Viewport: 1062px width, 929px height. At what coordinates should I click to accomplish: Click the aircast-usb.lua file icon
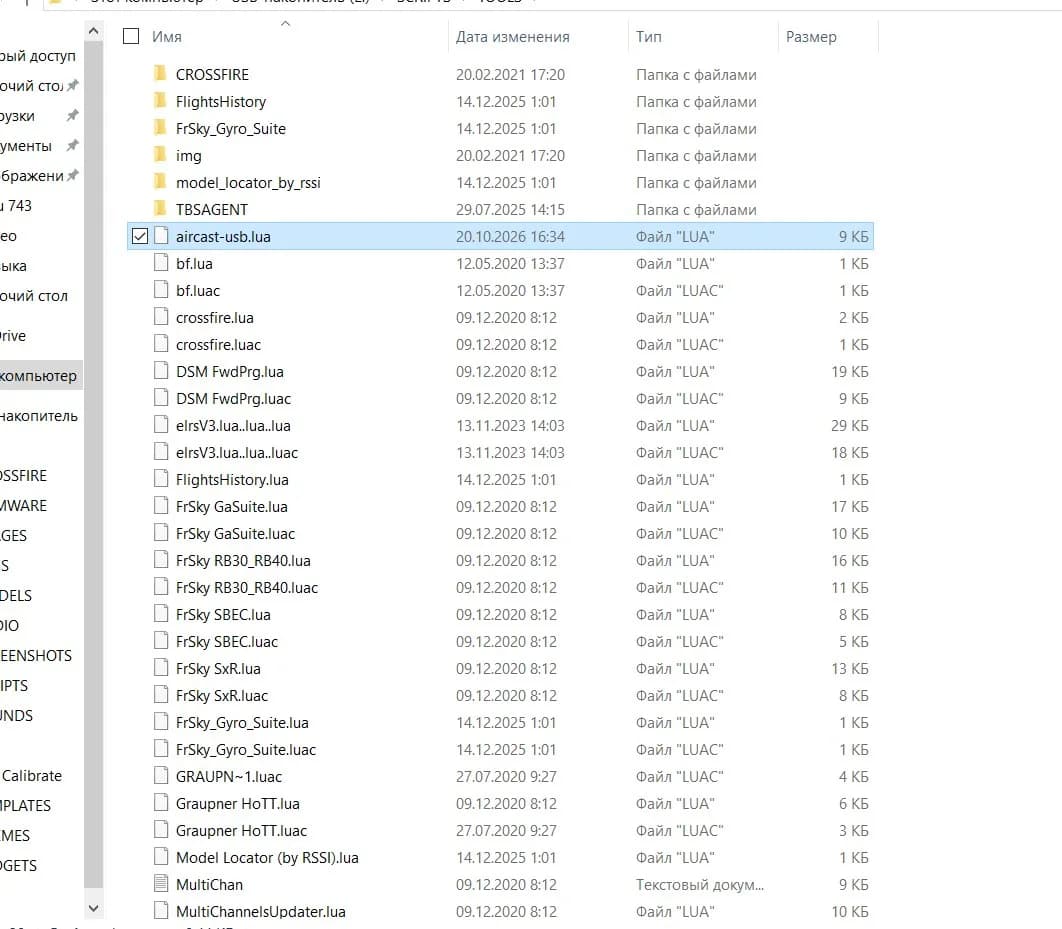pos(161,236)
